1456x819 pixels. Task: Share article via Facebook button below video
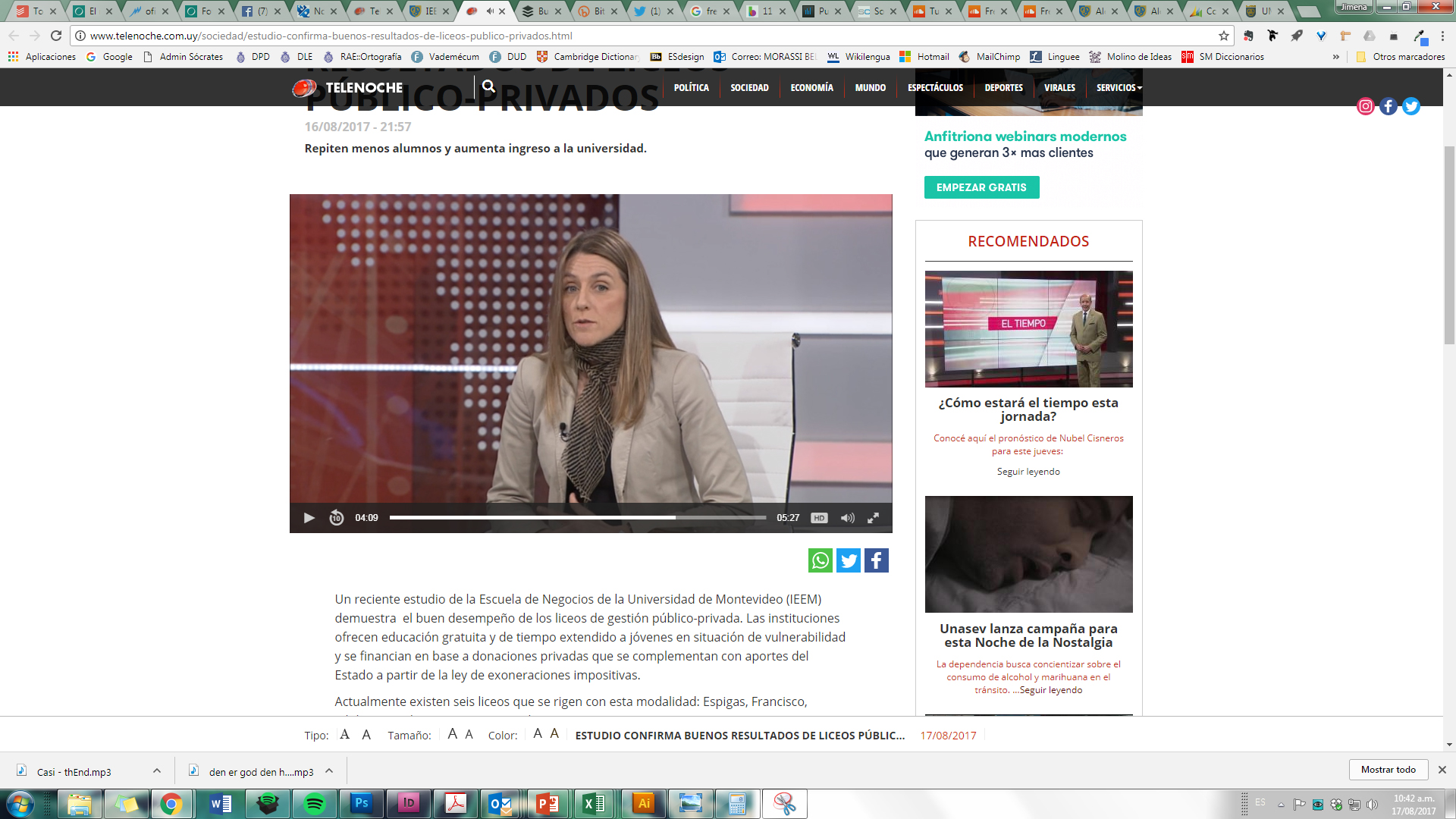click(877, 560)
